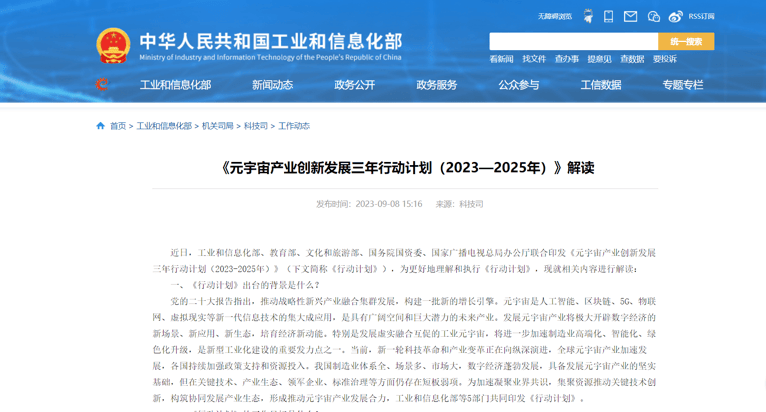
Task: Click 工作动态 breadcrumb link
Action: pyautogui.click(x=294, y=126)
